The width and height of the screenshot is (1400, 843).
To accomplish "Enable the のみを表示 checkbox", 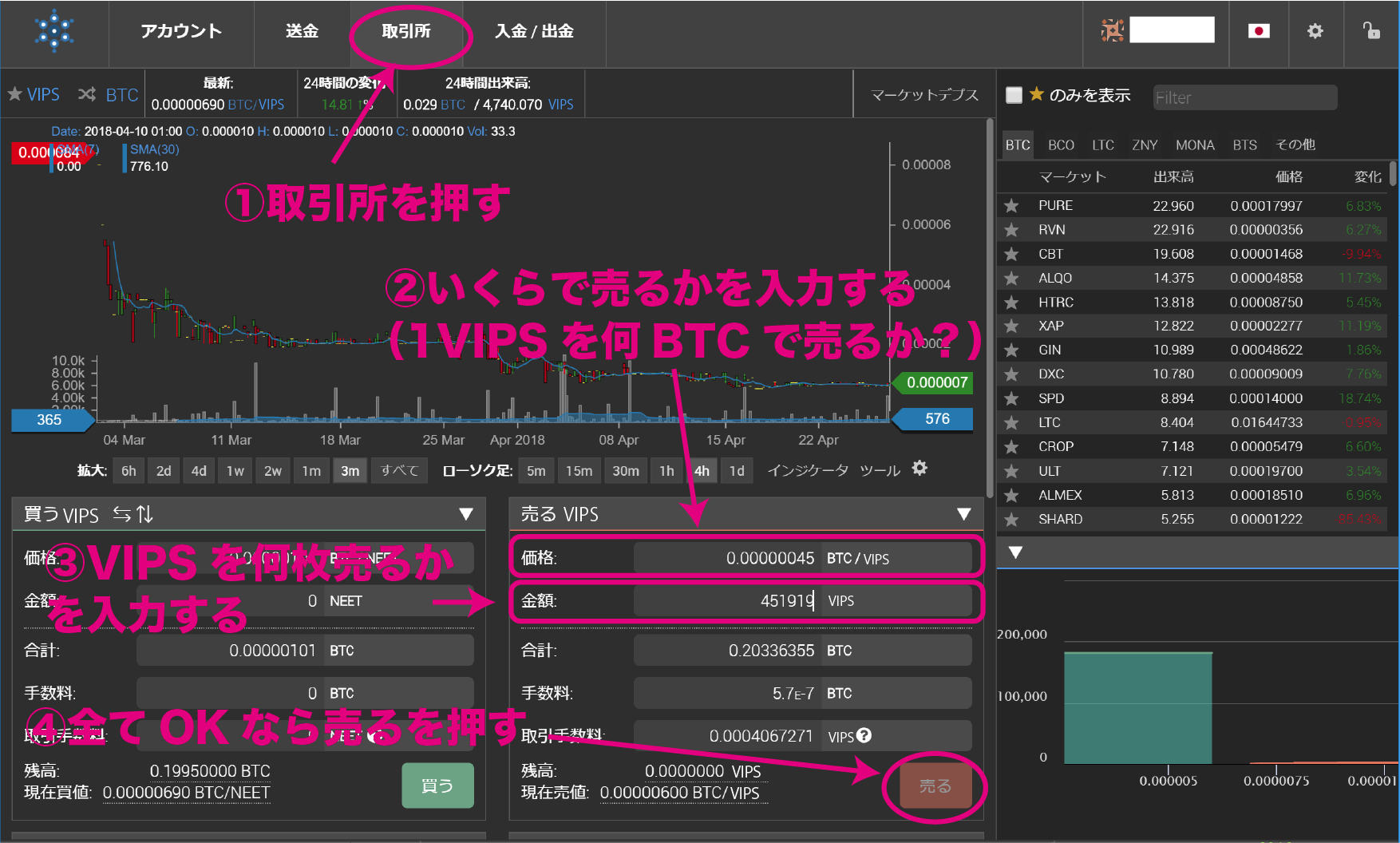I will pyautogui.click(x=1014, y=95).
